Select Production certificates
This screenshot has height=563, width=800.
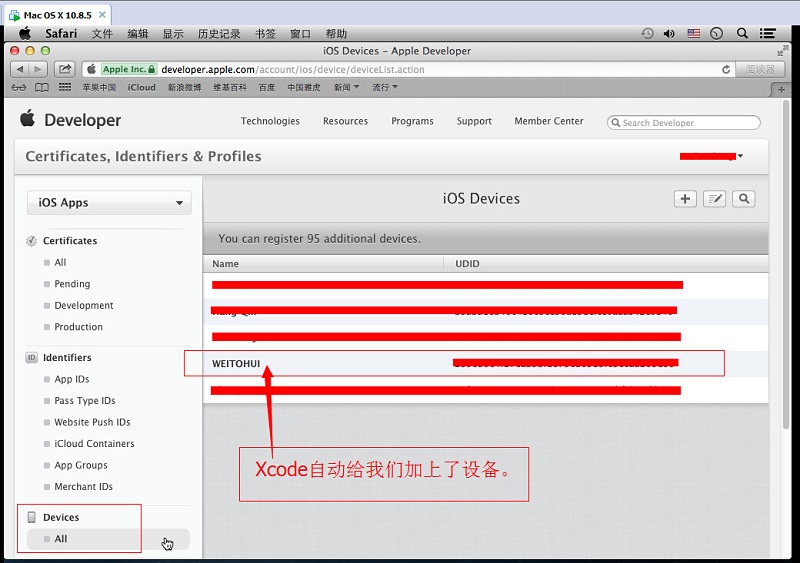78,327
